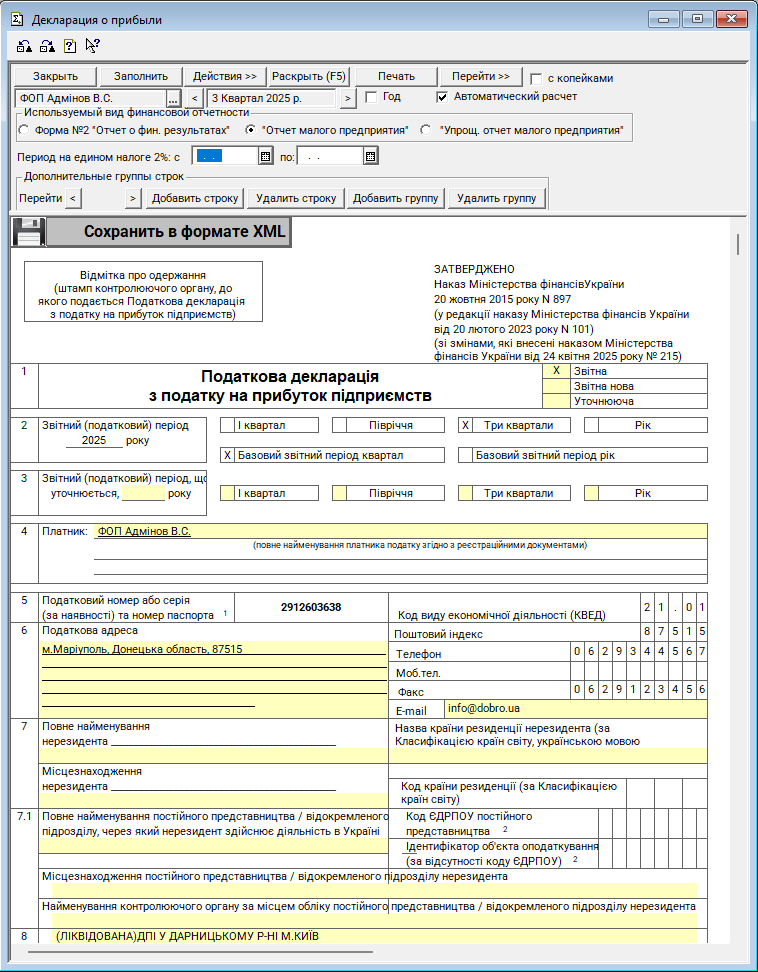Image resolution: width=758 pixels, height=972 pixels.
Task: Go to next period after 3 Квартал 2025
Action: [x=347, y=98]
